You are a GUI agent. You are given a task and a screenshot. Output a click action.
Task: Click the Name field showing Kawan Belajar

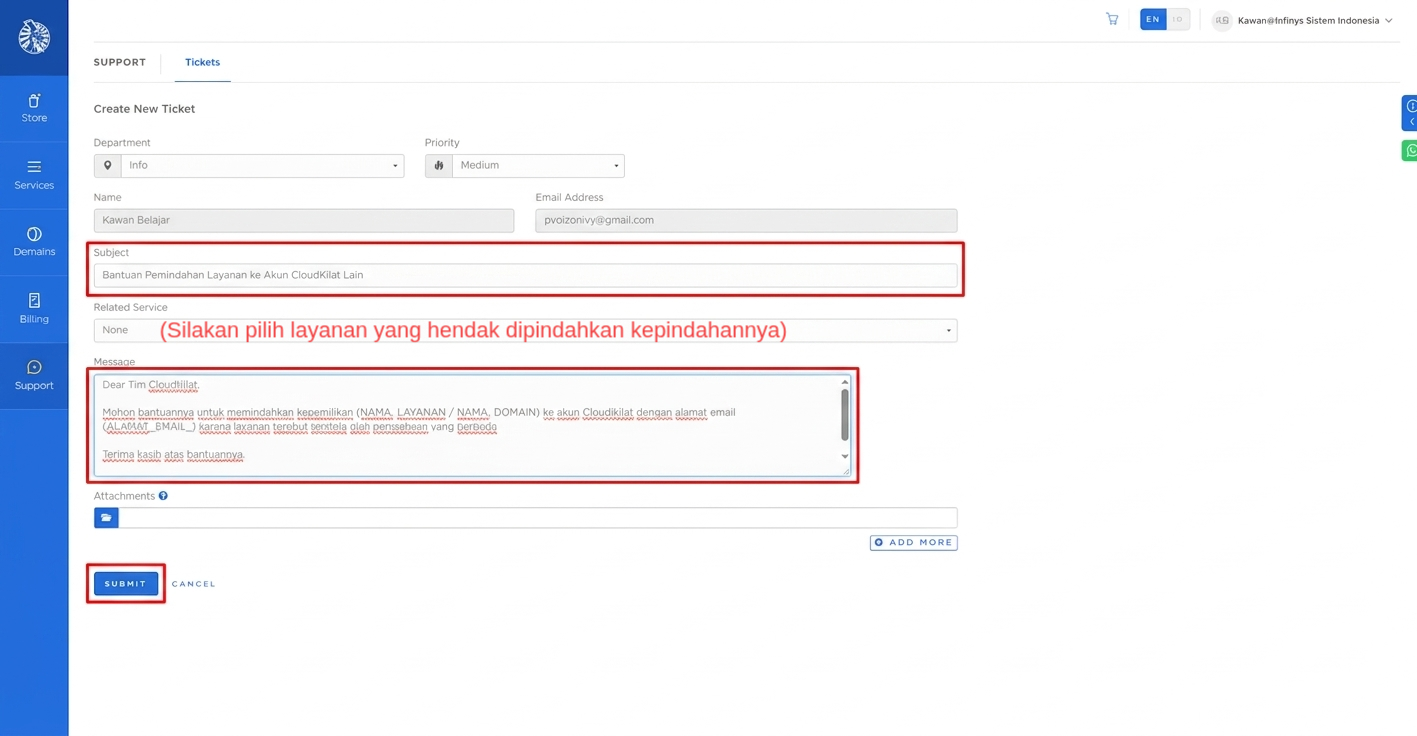304,220
